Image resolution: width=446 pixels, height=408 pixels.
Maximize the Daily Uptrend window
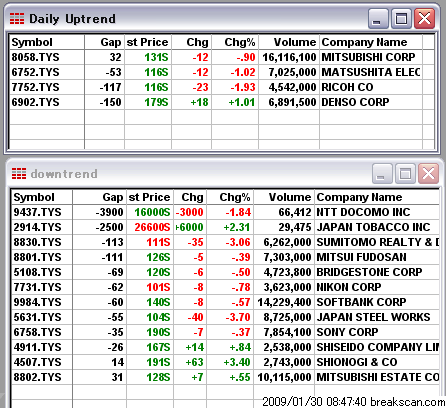pyautogui.click(x=401, y=18)
